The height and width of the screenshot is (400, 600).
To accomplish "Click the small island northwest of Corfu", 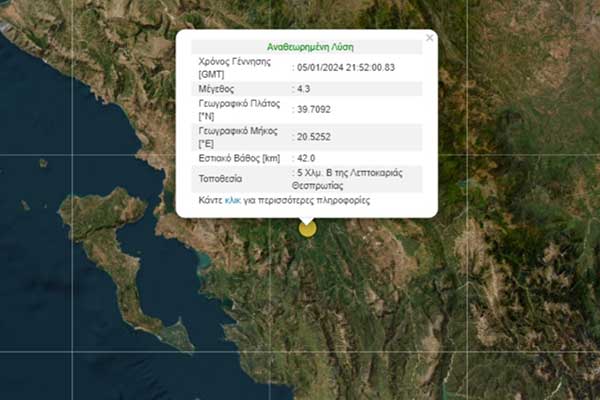I will pyautogui.click(x=43, y=162).
